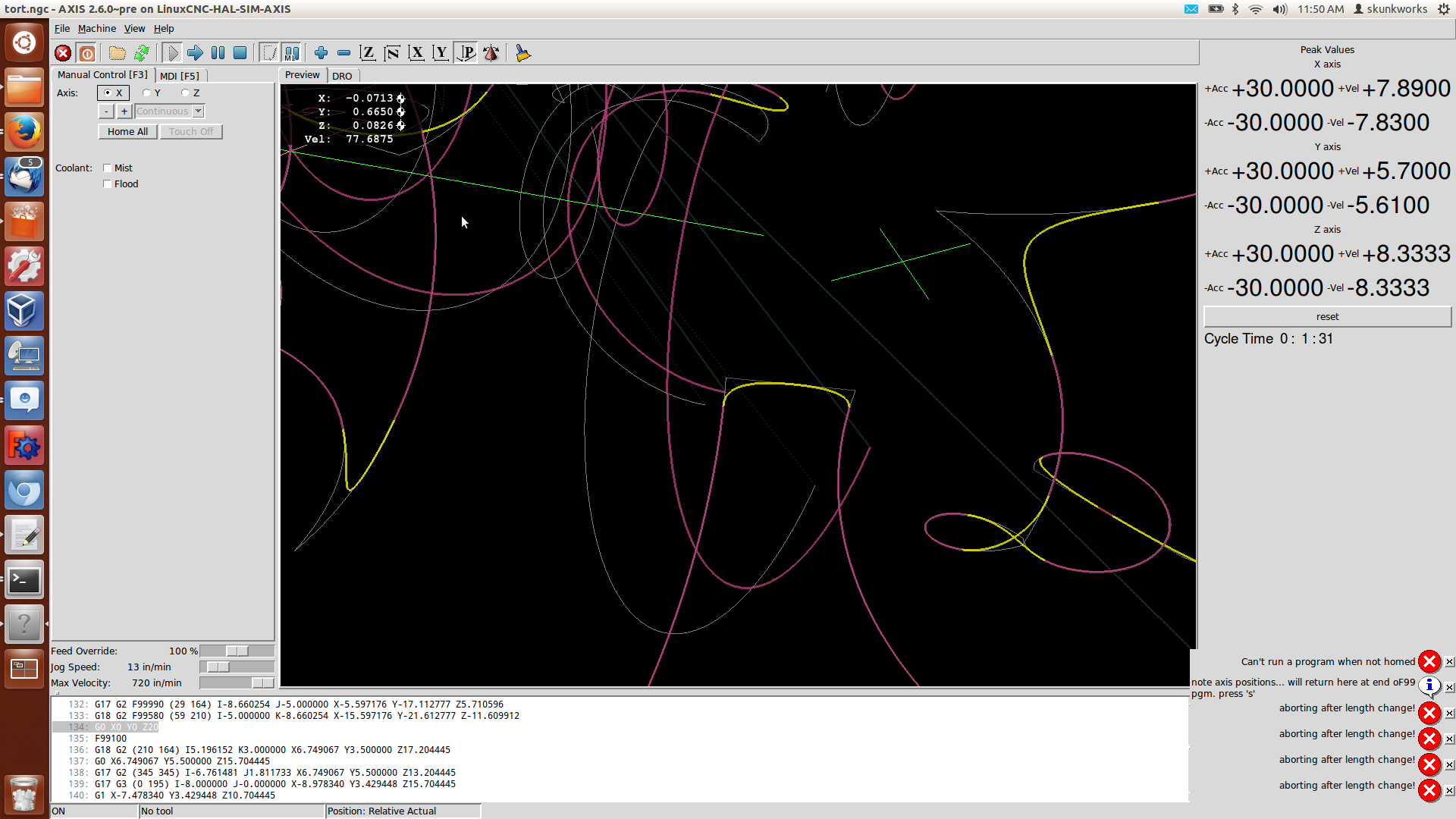
Task: Click the Home All button
Action: (128, 132)
